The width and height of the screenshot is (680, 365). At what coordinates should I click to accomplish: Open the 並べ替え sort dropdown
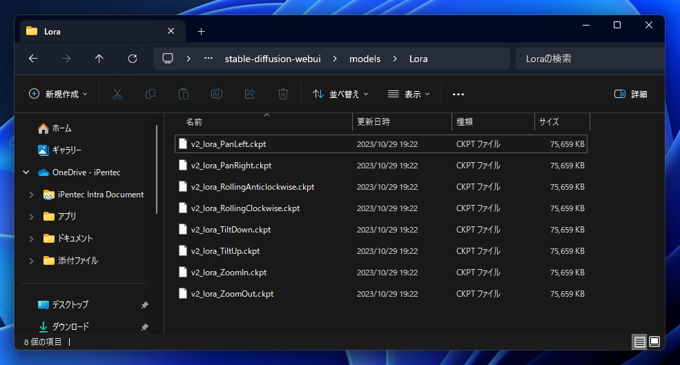pos(340,94)
